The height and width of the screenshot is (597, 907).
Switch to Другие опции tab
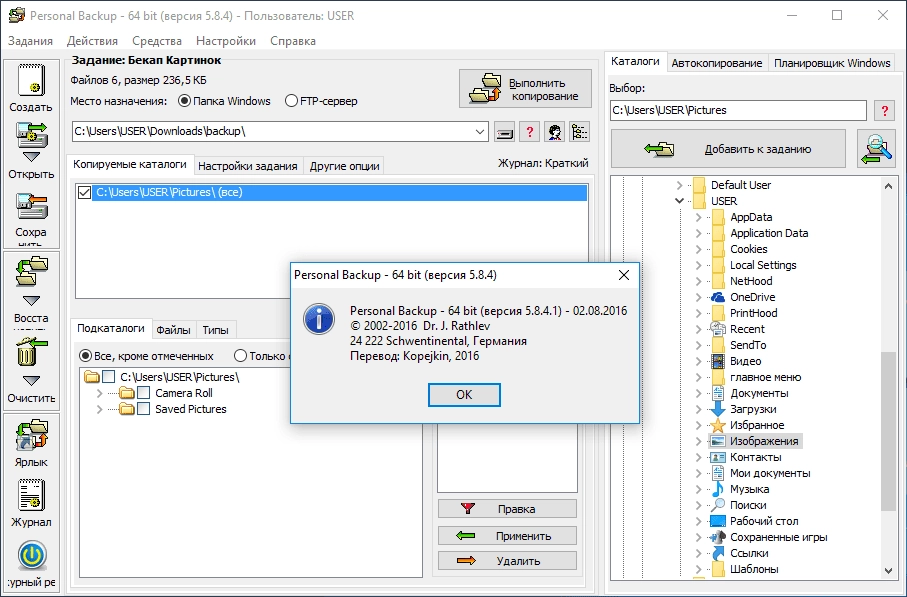click(344, 166)
